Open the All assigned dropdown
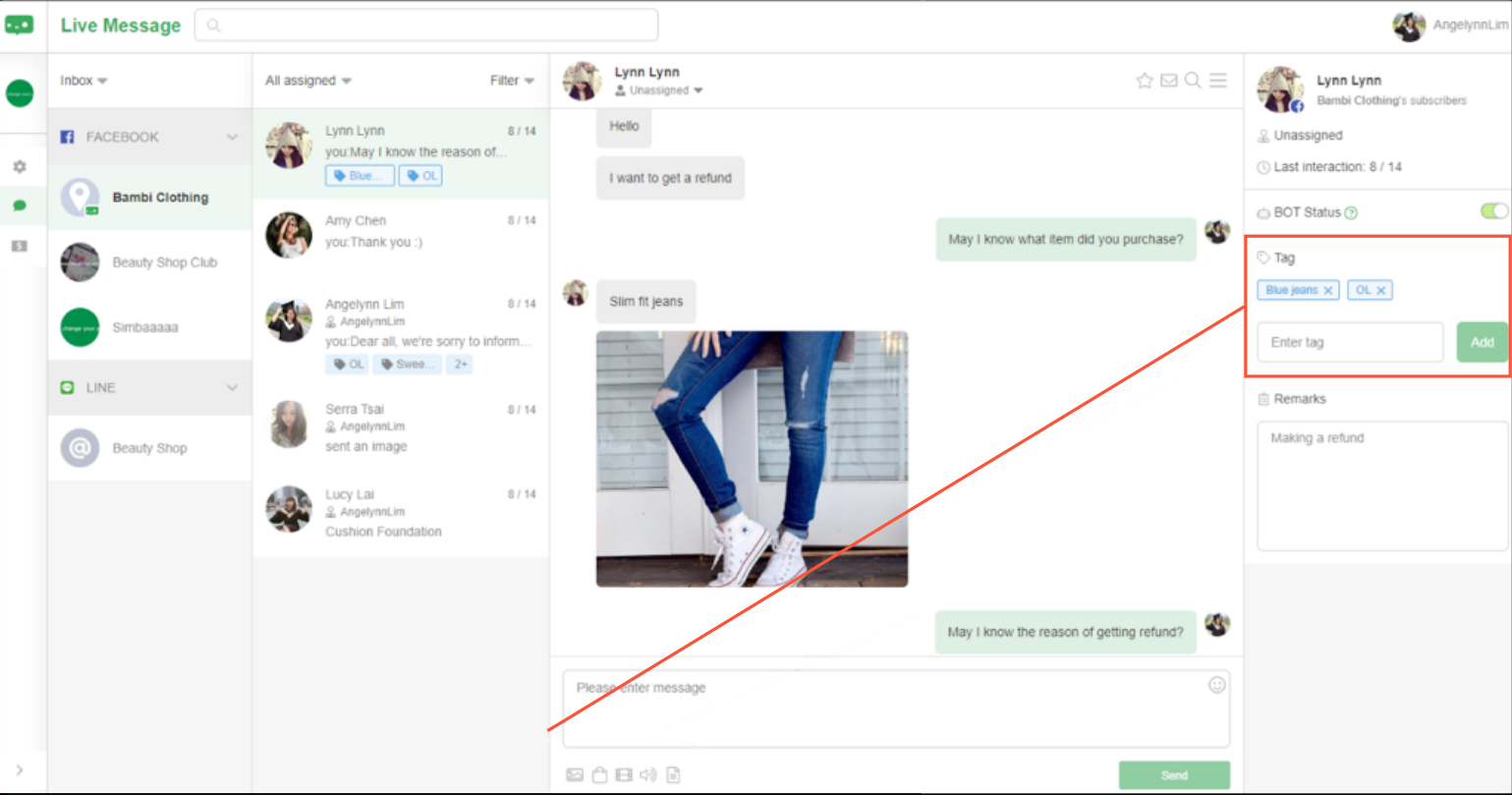This screenshot has width=1512, height=795. click(308, 81)
